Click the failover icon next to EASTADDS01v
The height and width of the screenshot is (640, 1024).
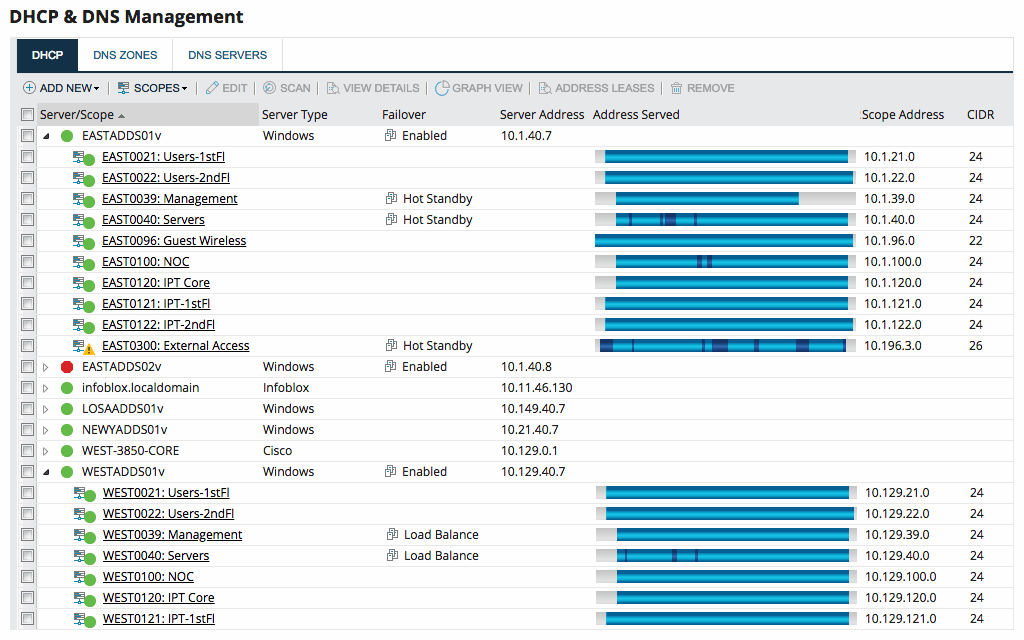[389, 135]
